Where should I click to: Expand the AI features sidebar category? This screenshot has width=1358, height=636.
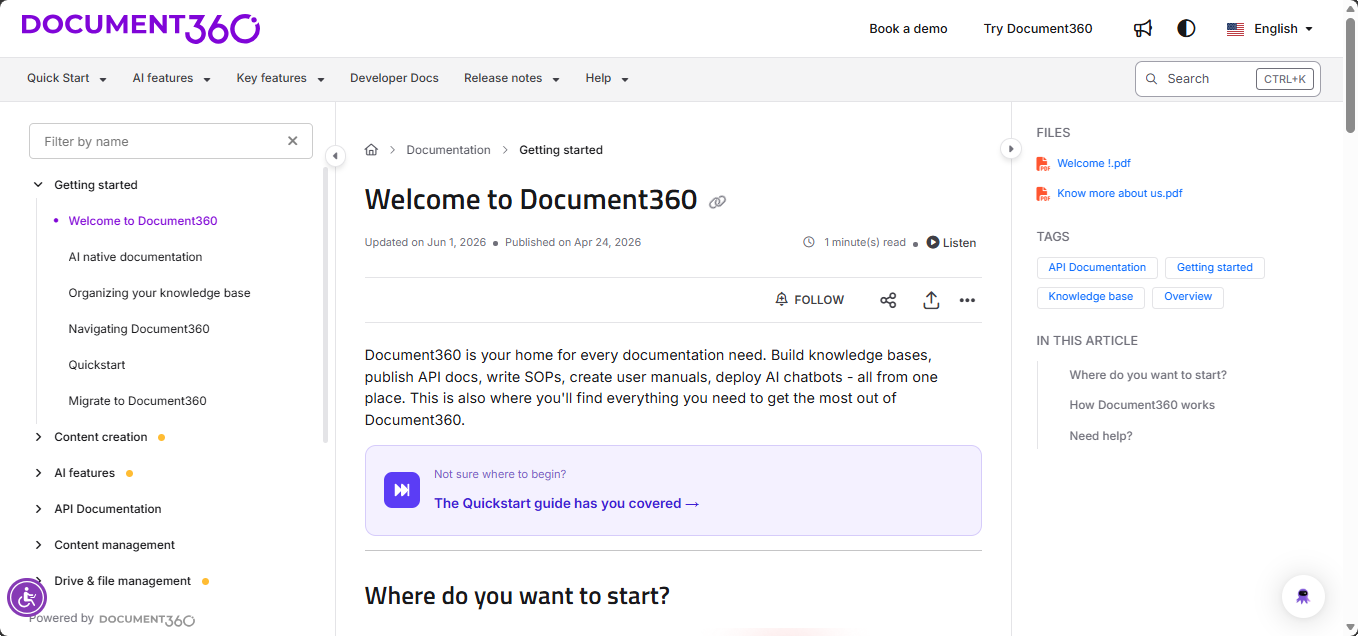point(39,473)
